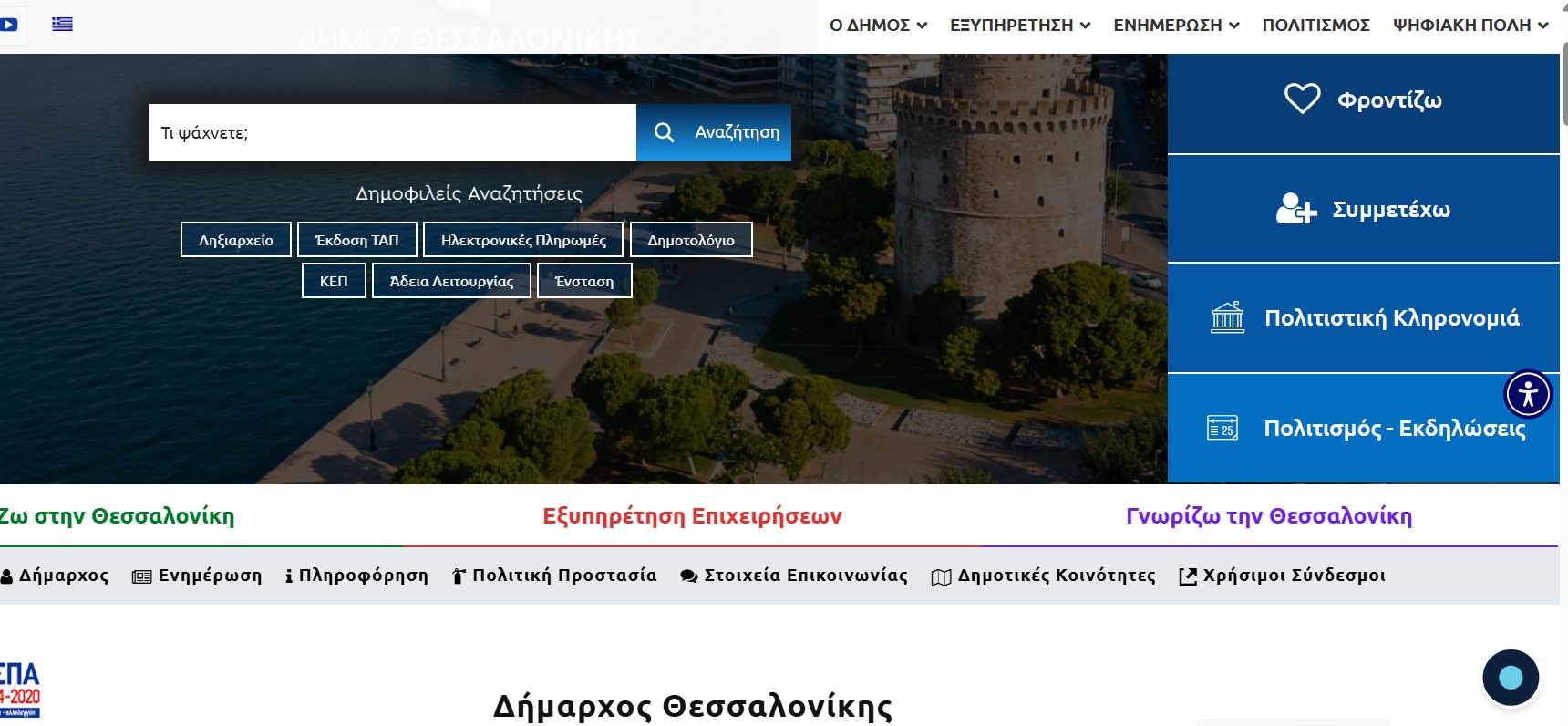Select the Greek flag language icon
The image size is (1568, 726).
point(62,24)
